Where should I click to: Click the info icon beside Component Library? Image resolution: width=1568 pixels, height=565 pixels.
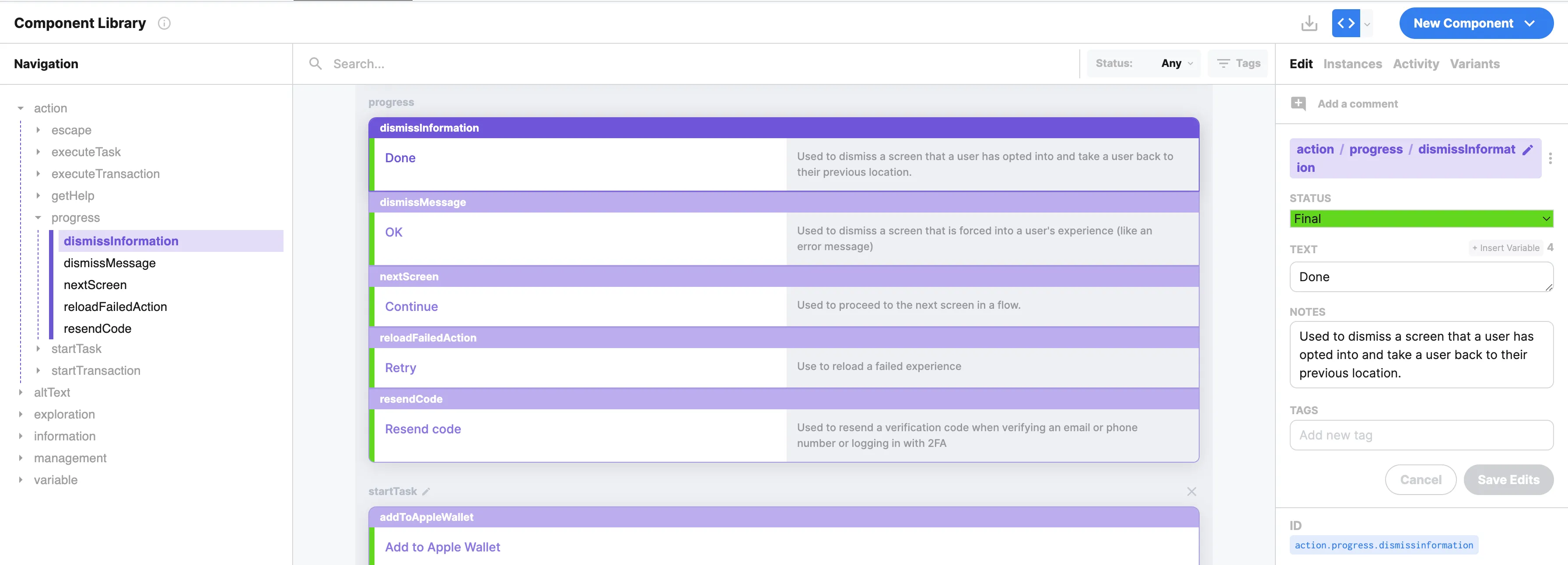(x=164, y=23)
